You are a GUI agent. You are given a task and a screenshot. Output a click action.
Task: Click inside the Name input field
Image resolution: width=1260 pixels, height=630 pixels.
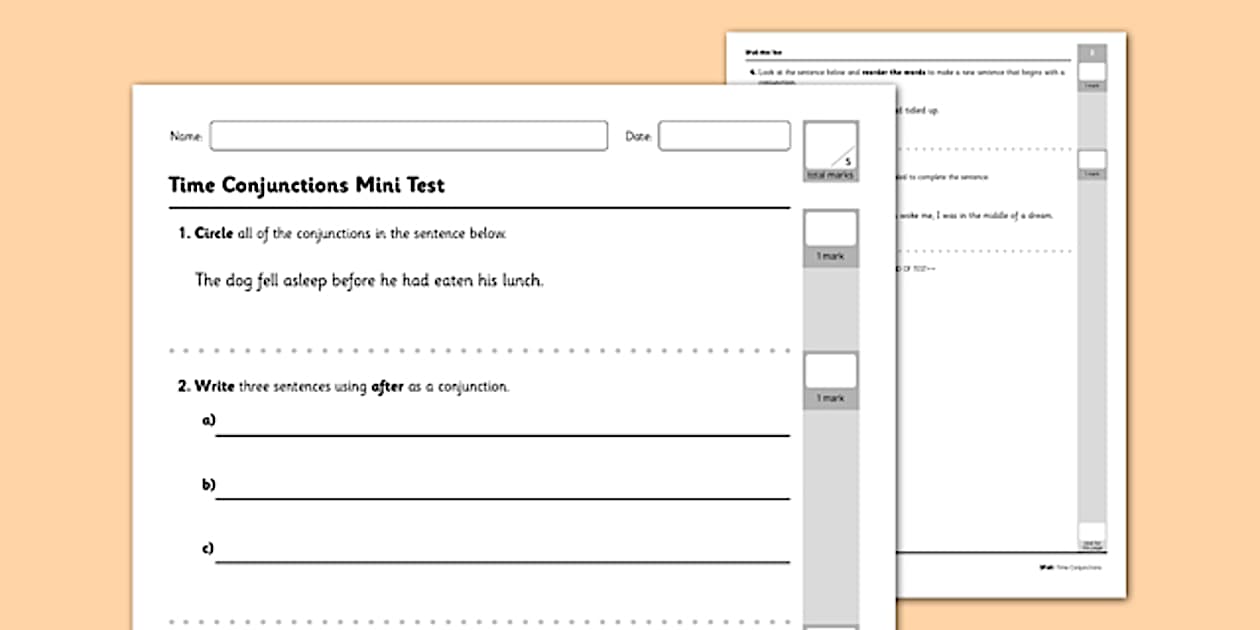click(408, 136)
